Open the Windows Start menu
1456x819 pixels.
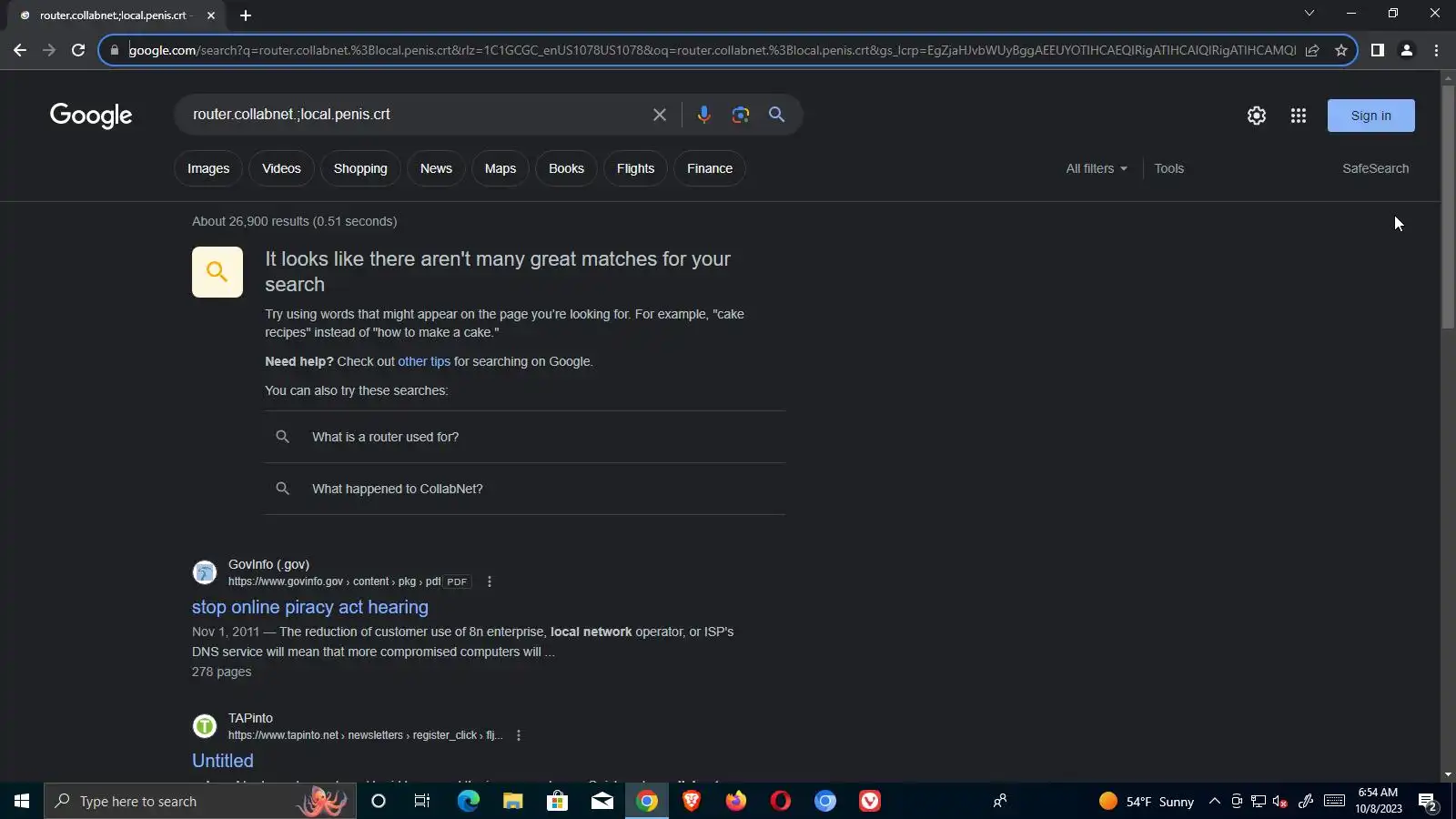pyautogui.click(x=22, y=802)
